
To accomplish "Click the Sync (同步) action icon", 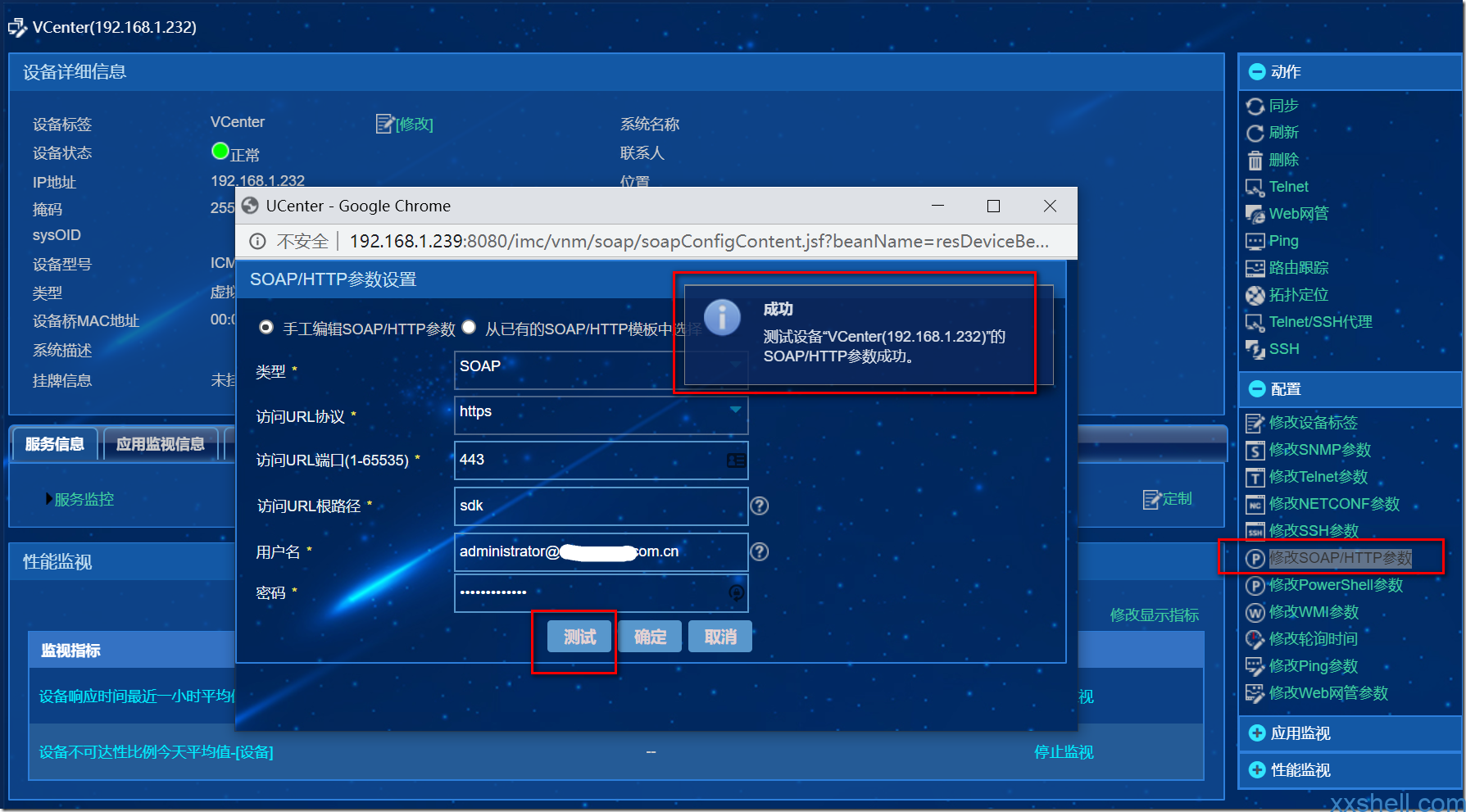I will tap(1255, 107).
